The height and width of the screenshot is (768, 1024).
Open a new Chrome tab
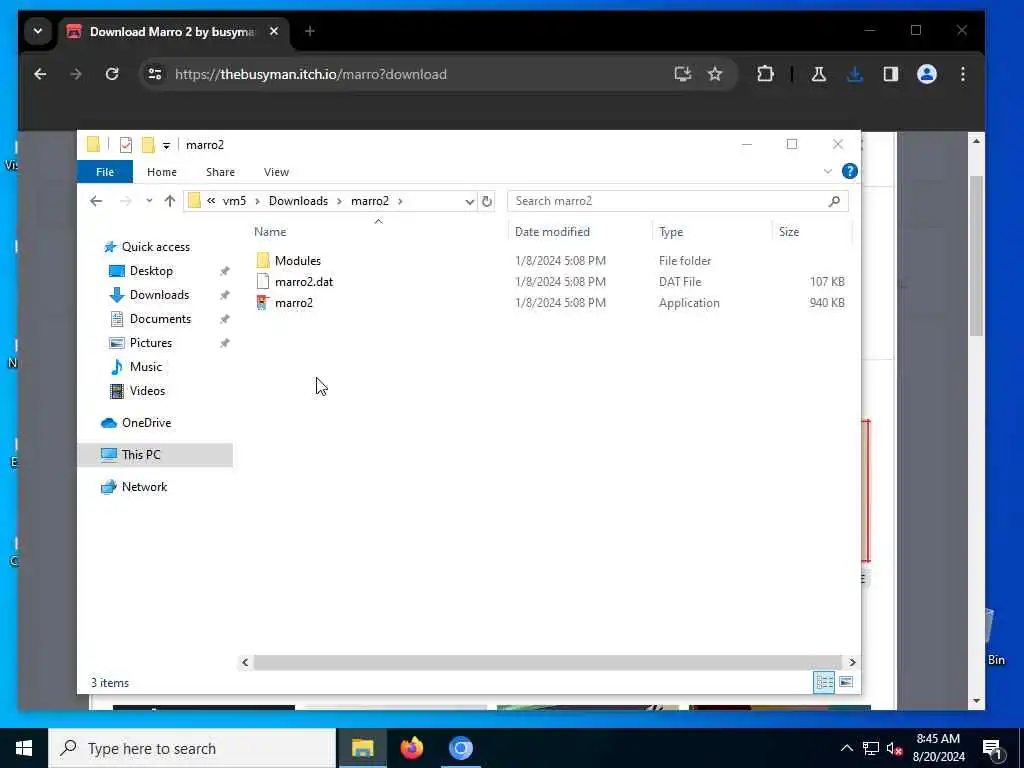310,31
